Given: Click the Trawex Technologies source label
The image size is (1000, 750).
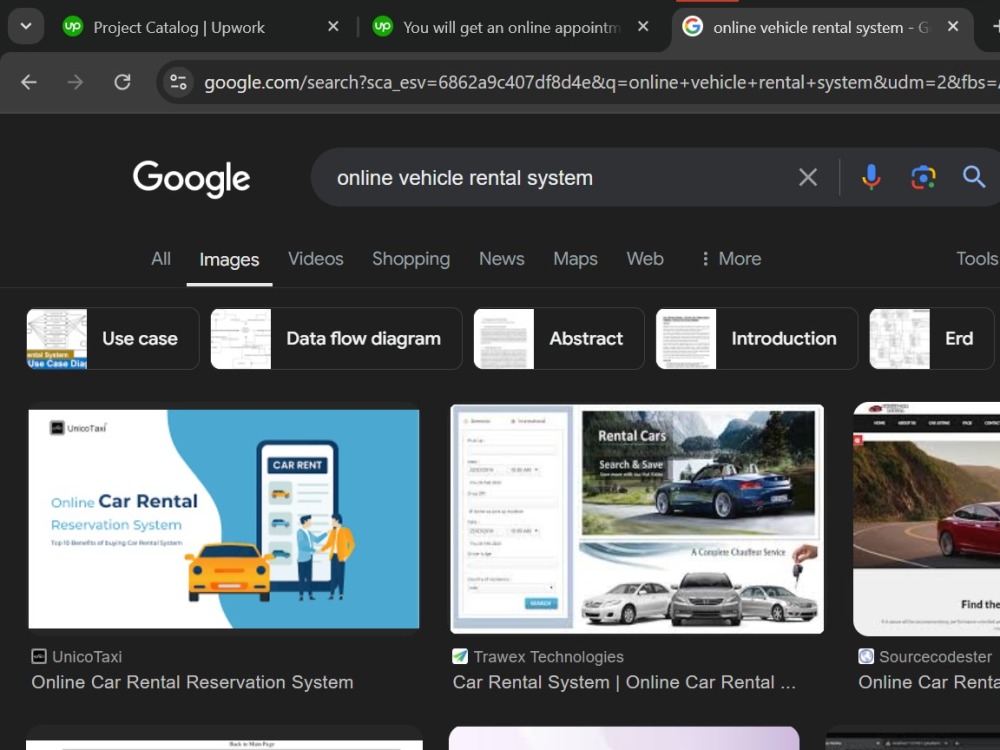Looking at the screenshot, I should click(548, 657).
